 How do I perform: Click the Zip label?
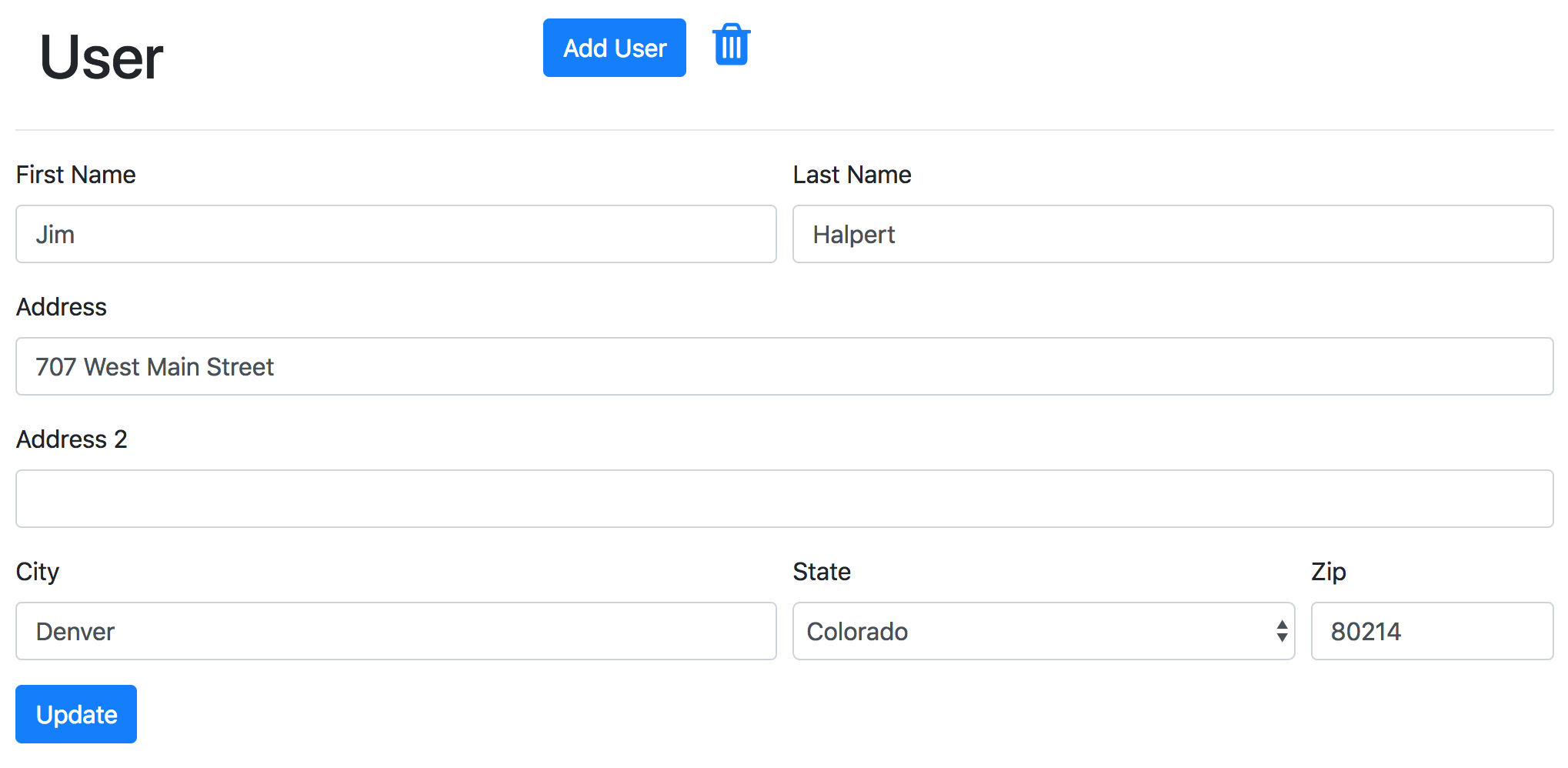coord(1328,572)
